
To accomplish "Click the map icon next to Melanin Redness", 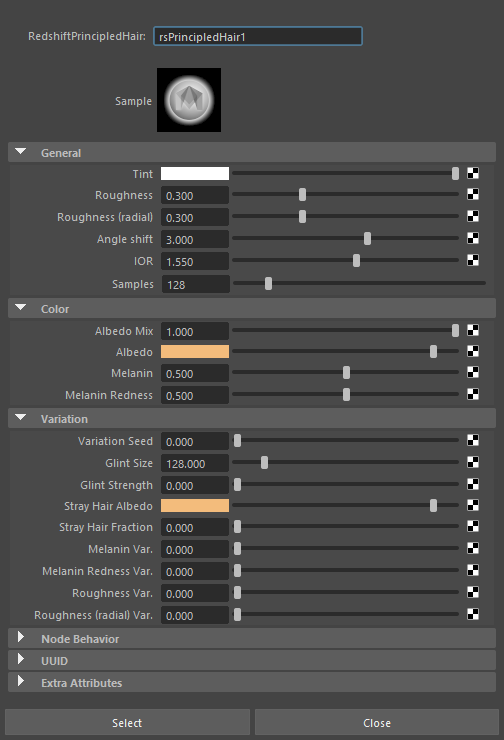I will pyautogui.click(x=473, y=394).
